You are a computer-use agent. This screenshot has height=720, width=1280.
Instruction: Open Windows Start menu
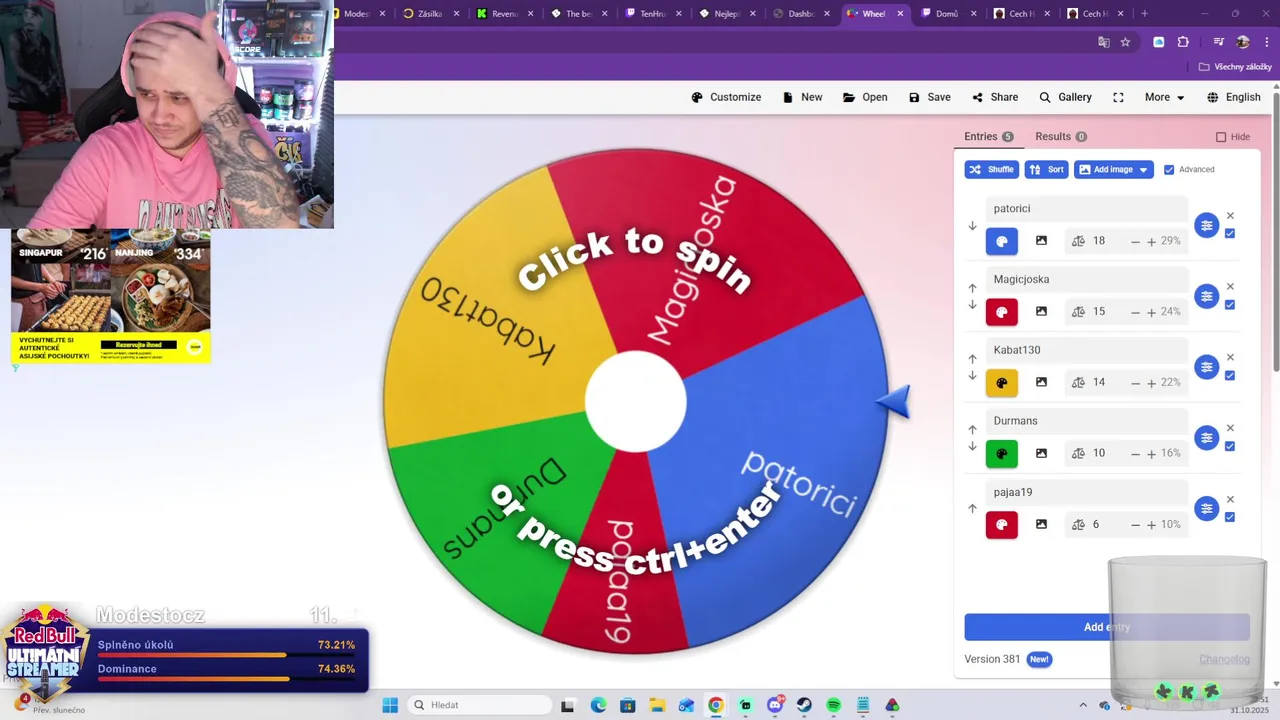click(390, 705)
